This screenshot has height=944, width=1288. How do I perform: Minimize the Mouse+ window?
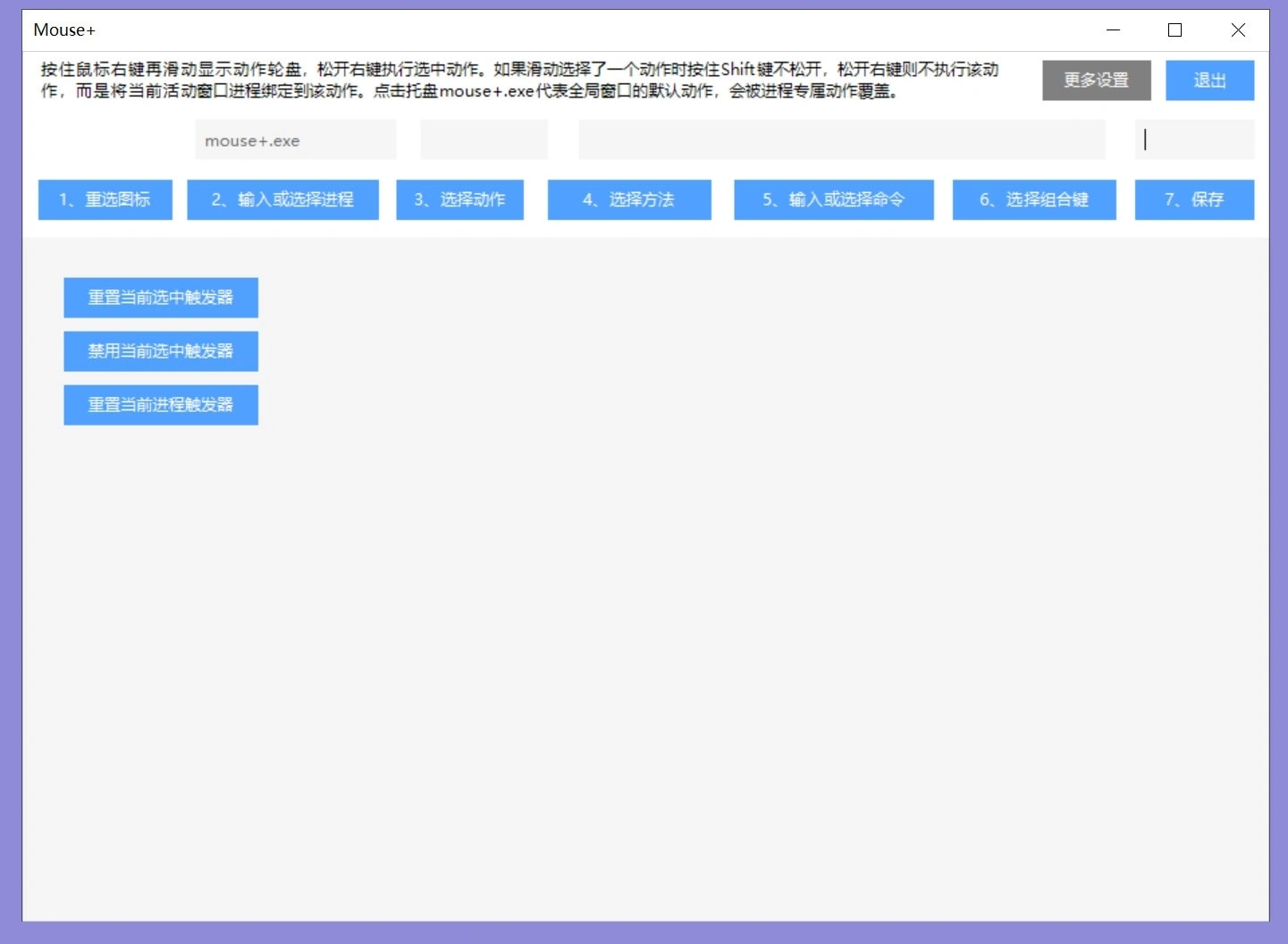pos(1113,29)
